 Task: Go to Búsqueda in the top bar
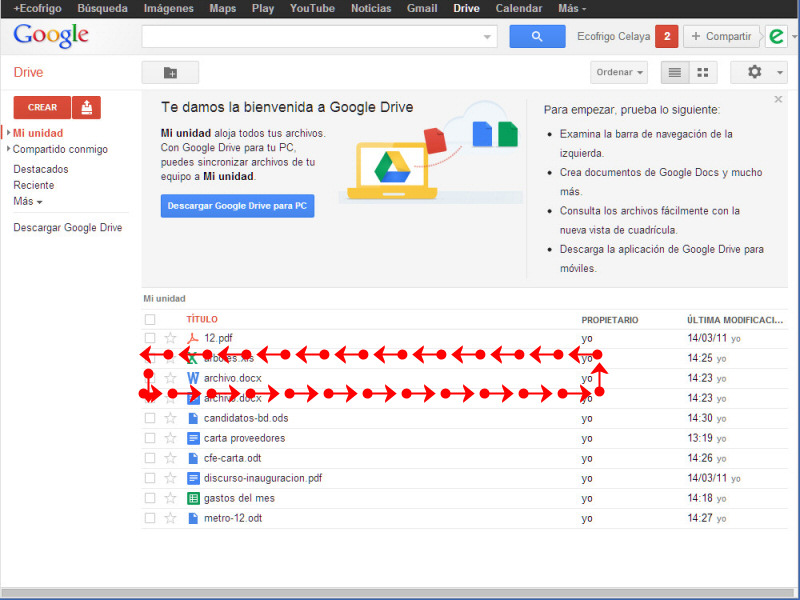[x=103, y=9]
